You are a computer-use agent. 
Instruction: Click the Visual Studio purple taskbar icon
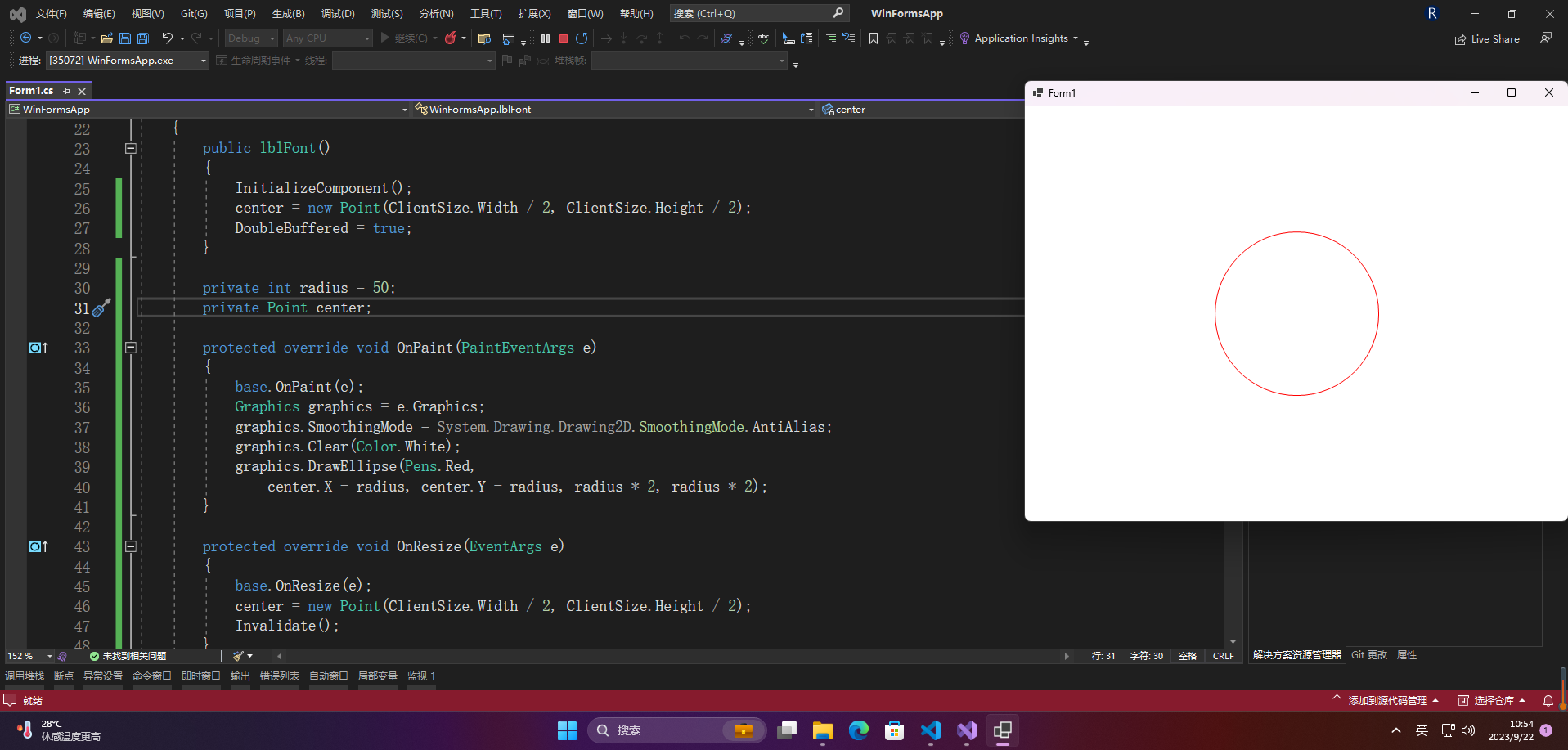967,730
